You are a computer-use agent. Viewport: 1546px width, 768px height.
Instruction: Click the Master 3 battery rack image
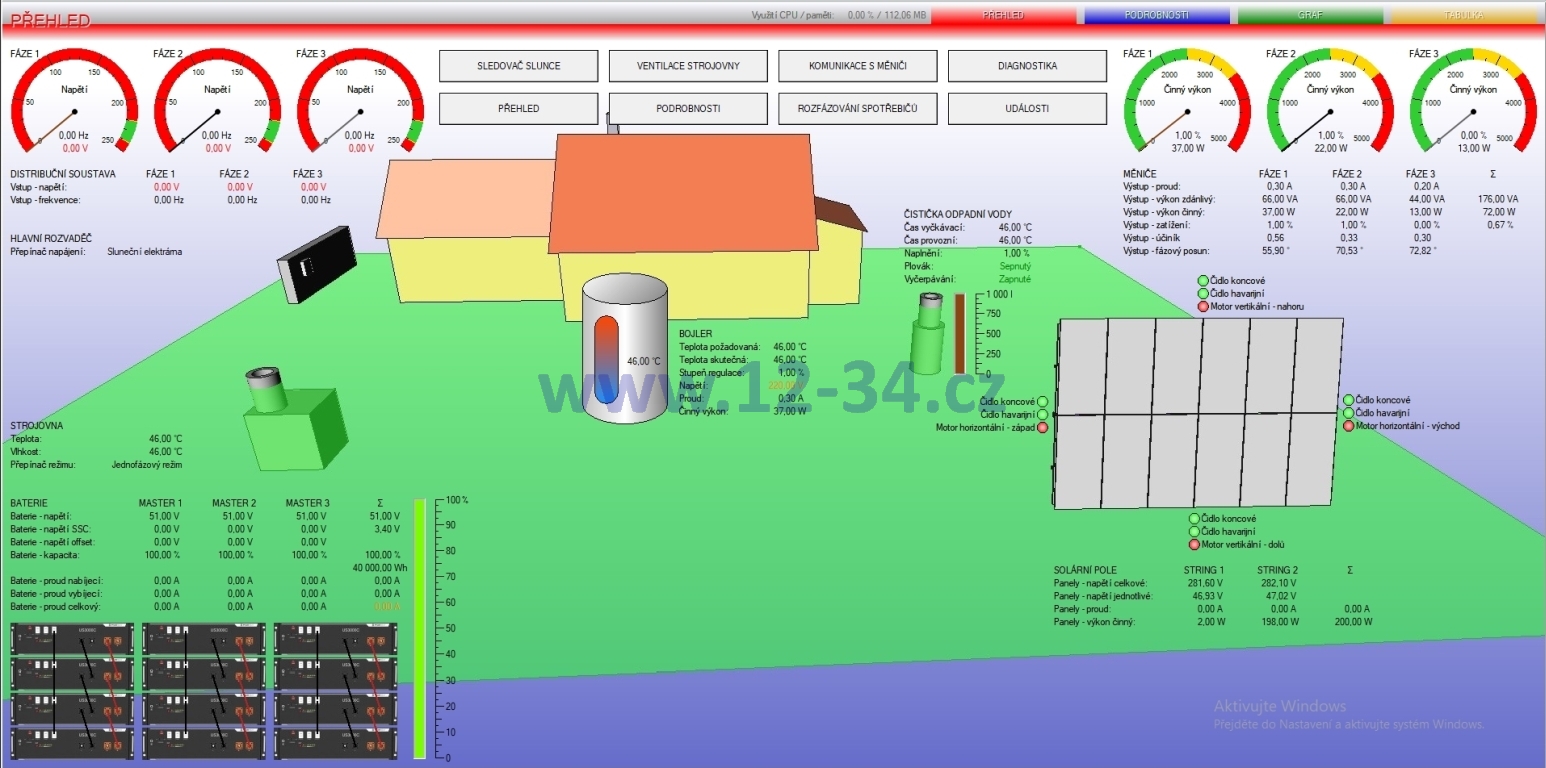pos(335,690)
